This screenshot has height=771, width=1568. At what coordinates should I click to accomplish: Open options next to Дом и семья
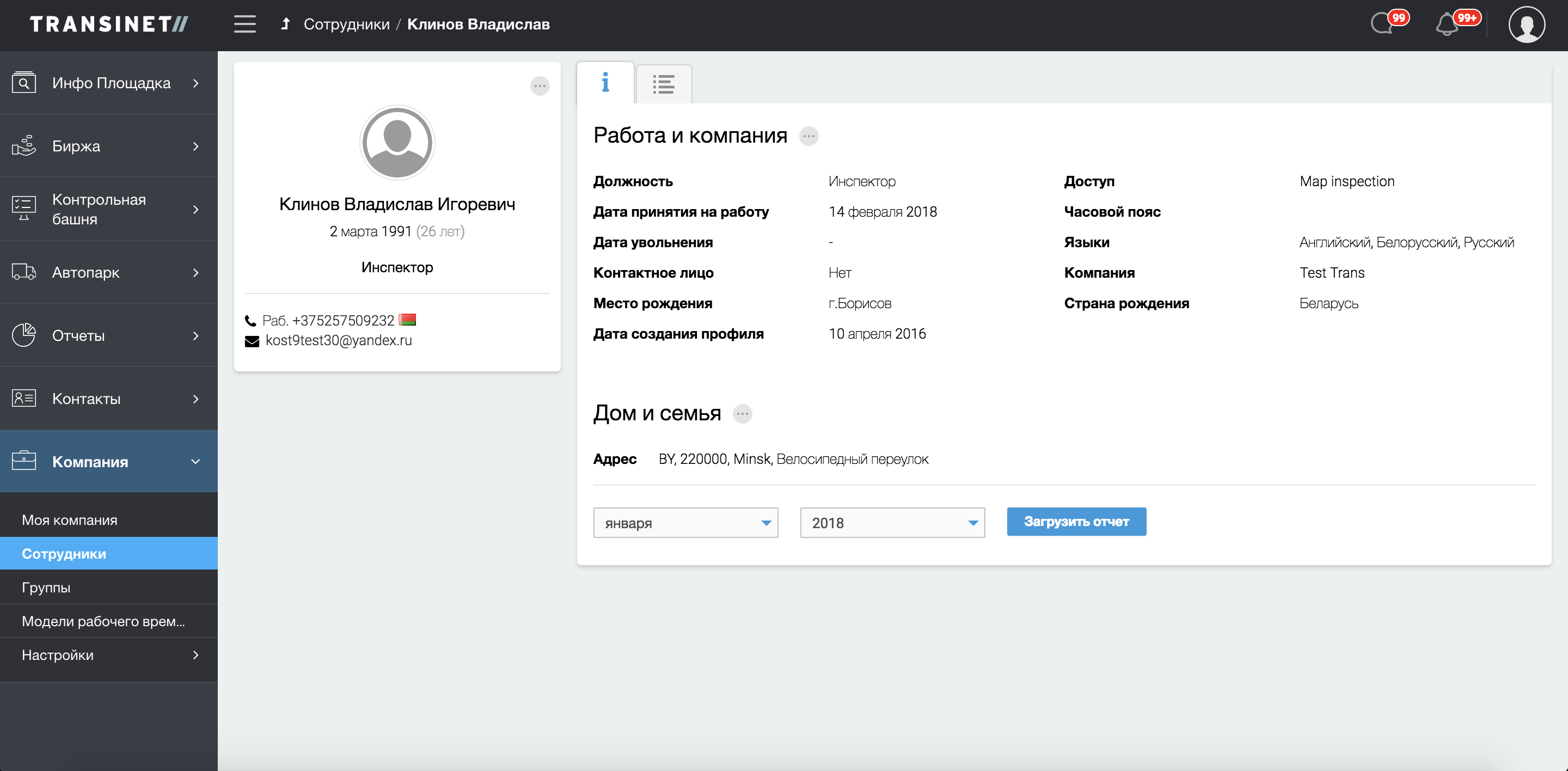click(742, 414)
